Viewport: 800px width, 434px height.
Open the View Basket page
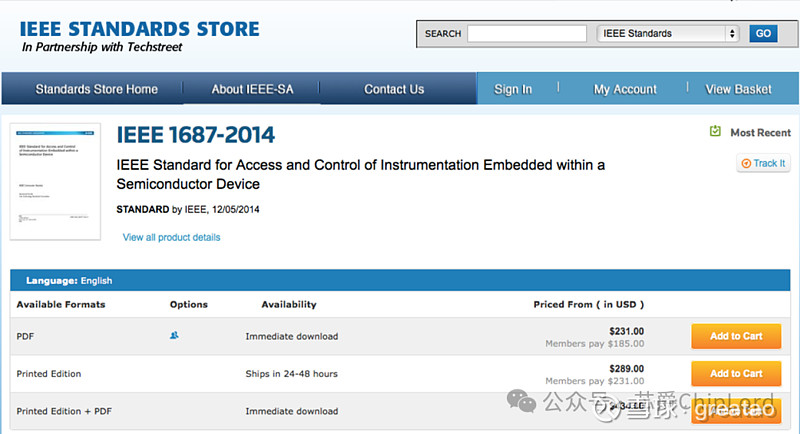coord(738,89)
